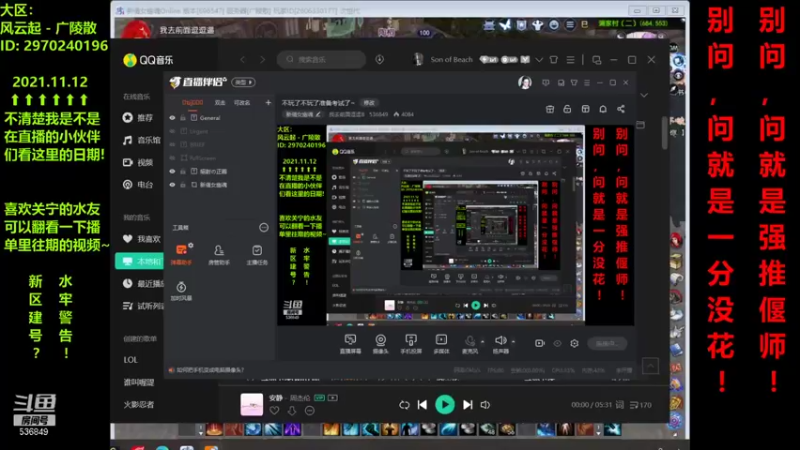Open the notification bell icon
Image resolution: width=800 pixels, height=450 pixels.
pos(603,109)
